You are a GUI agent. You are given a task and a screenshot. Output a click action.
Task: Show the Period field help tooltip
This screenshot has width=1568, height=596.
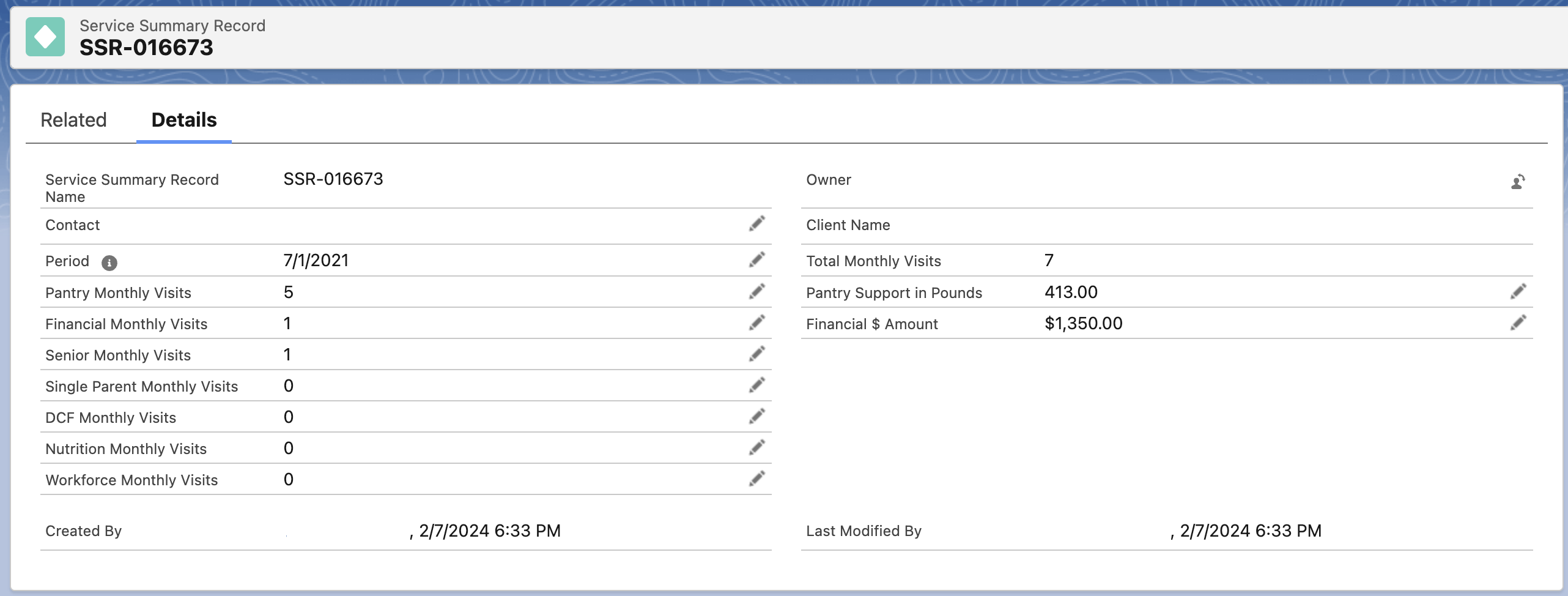(x=109, y=263)
